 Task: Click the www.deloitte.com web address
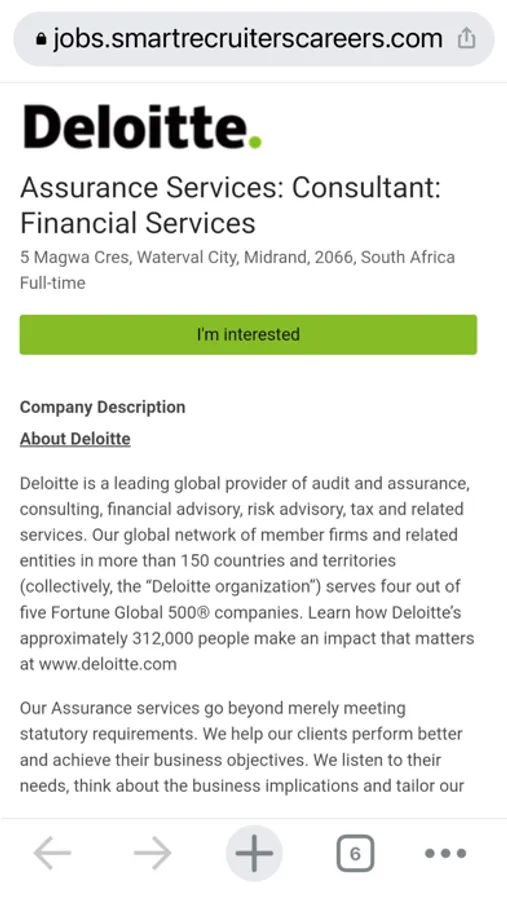click(108, 664)
